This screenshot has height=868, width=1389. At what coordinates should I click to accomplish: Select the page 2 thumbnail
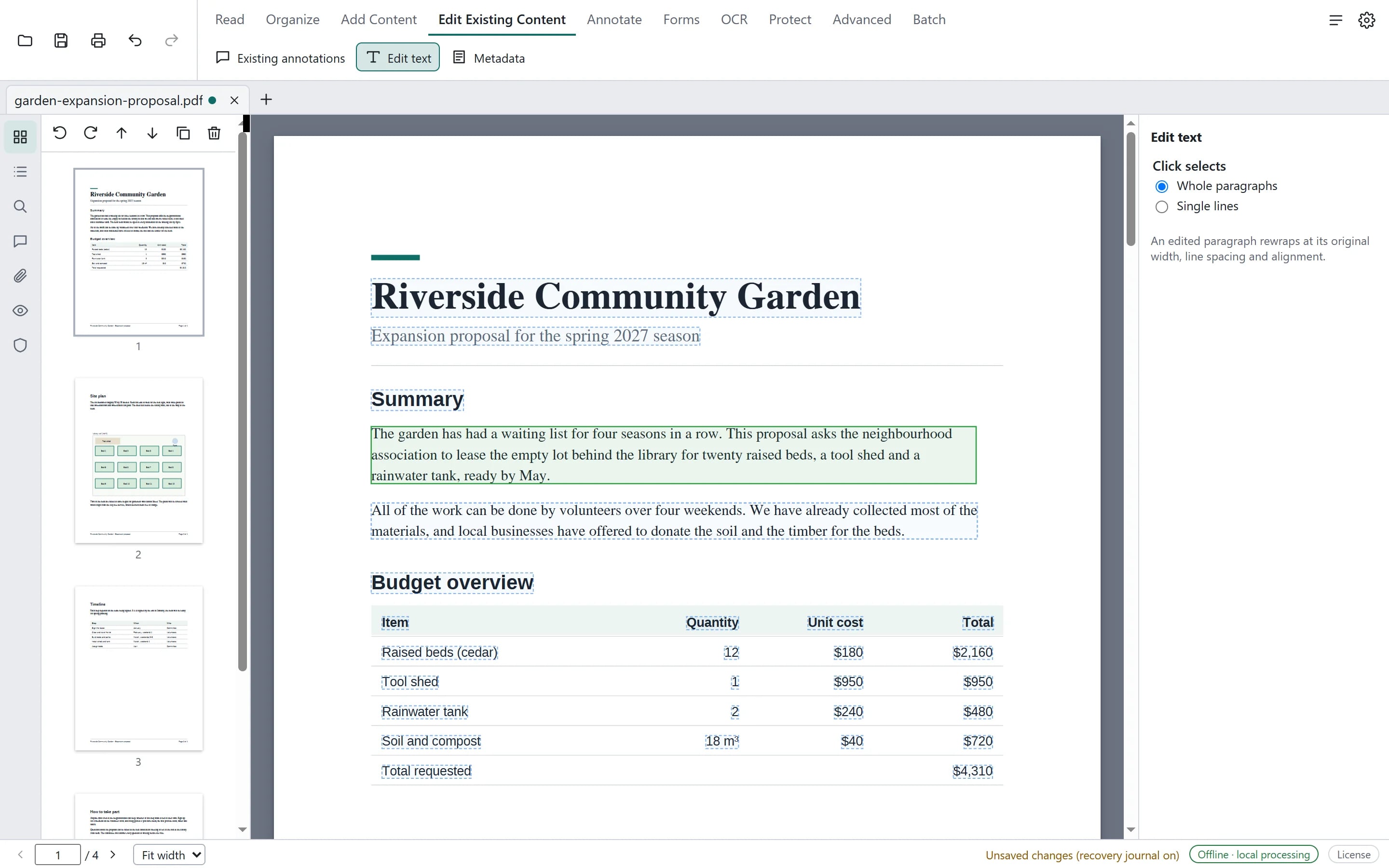(138, 461)
